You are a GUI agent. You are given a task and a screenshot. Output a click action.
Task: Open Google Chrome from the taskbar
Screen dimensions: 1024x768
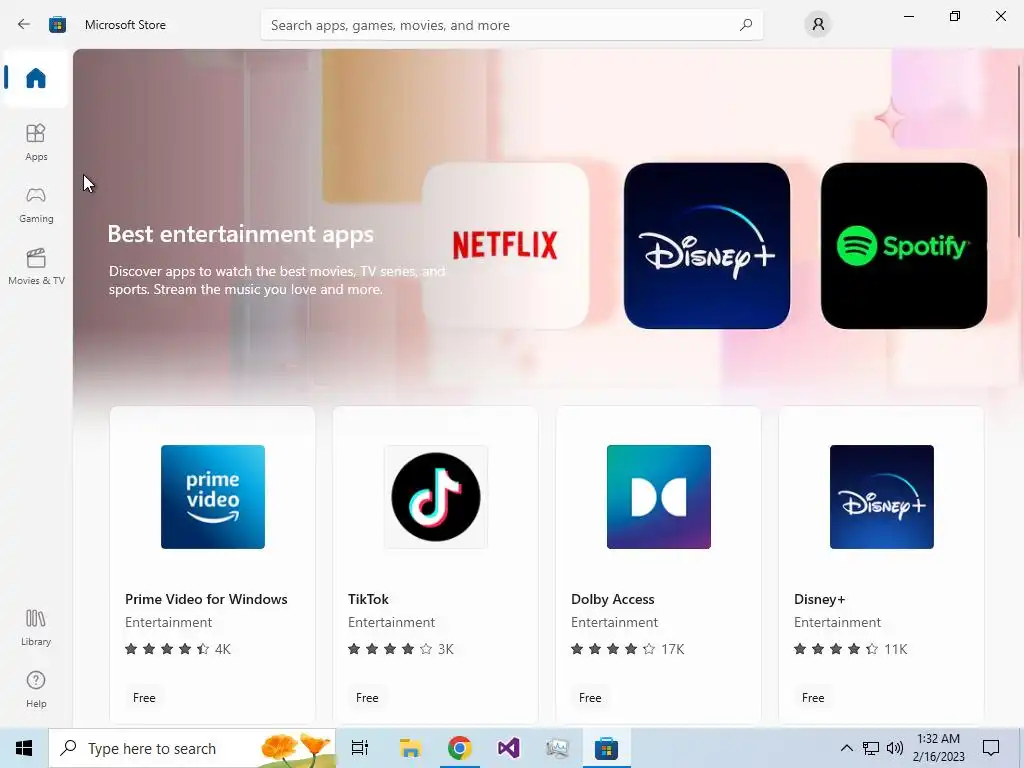pos(460,748)
